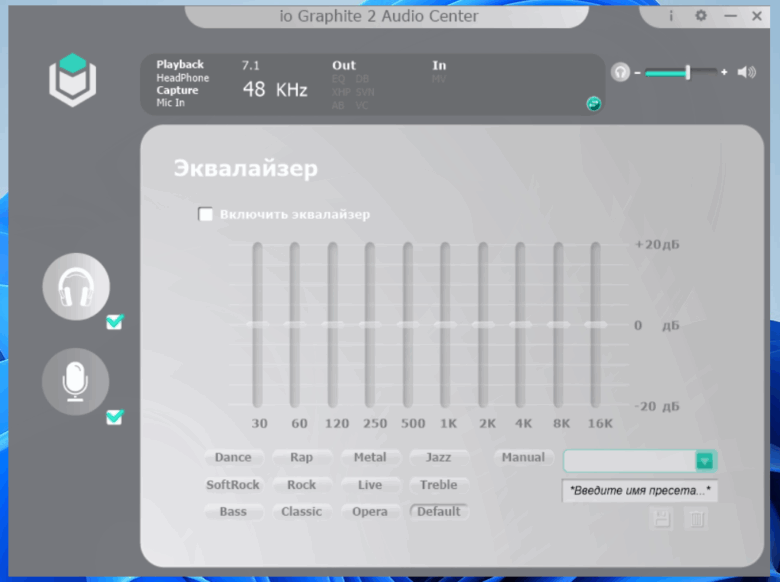This screenshot has width=780, height=582.
Task: Click the 500 Hz equalizer slider
Action: coord(407,325)
